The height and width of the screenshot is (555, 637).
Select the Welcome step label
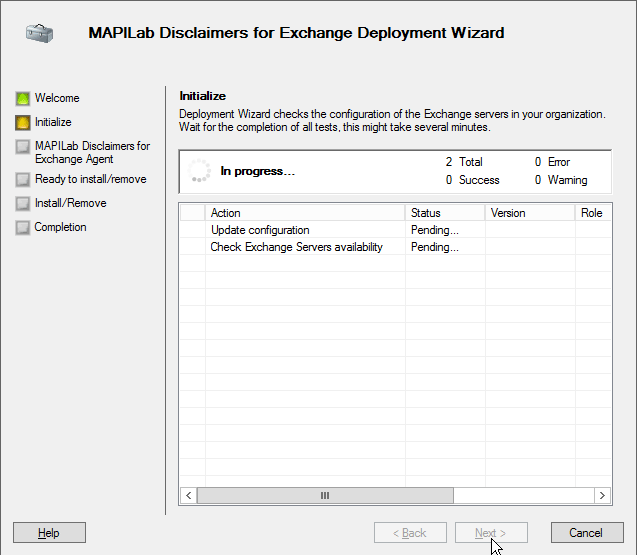(x=57, y=98)
